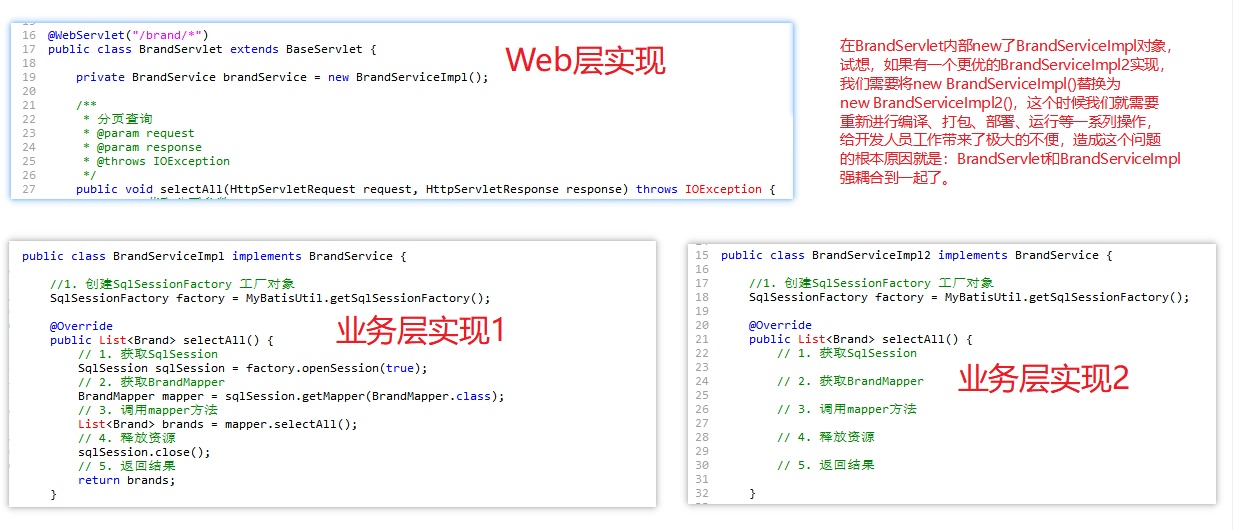Click the red explanation paragraph about coupling

point(1010,112)
